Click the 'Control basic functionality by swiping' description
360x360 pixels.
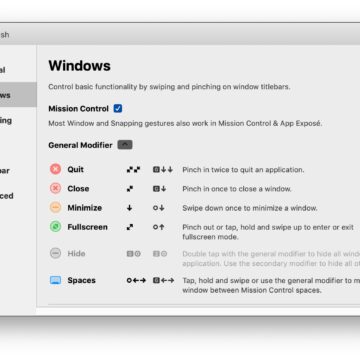(169, 87)
